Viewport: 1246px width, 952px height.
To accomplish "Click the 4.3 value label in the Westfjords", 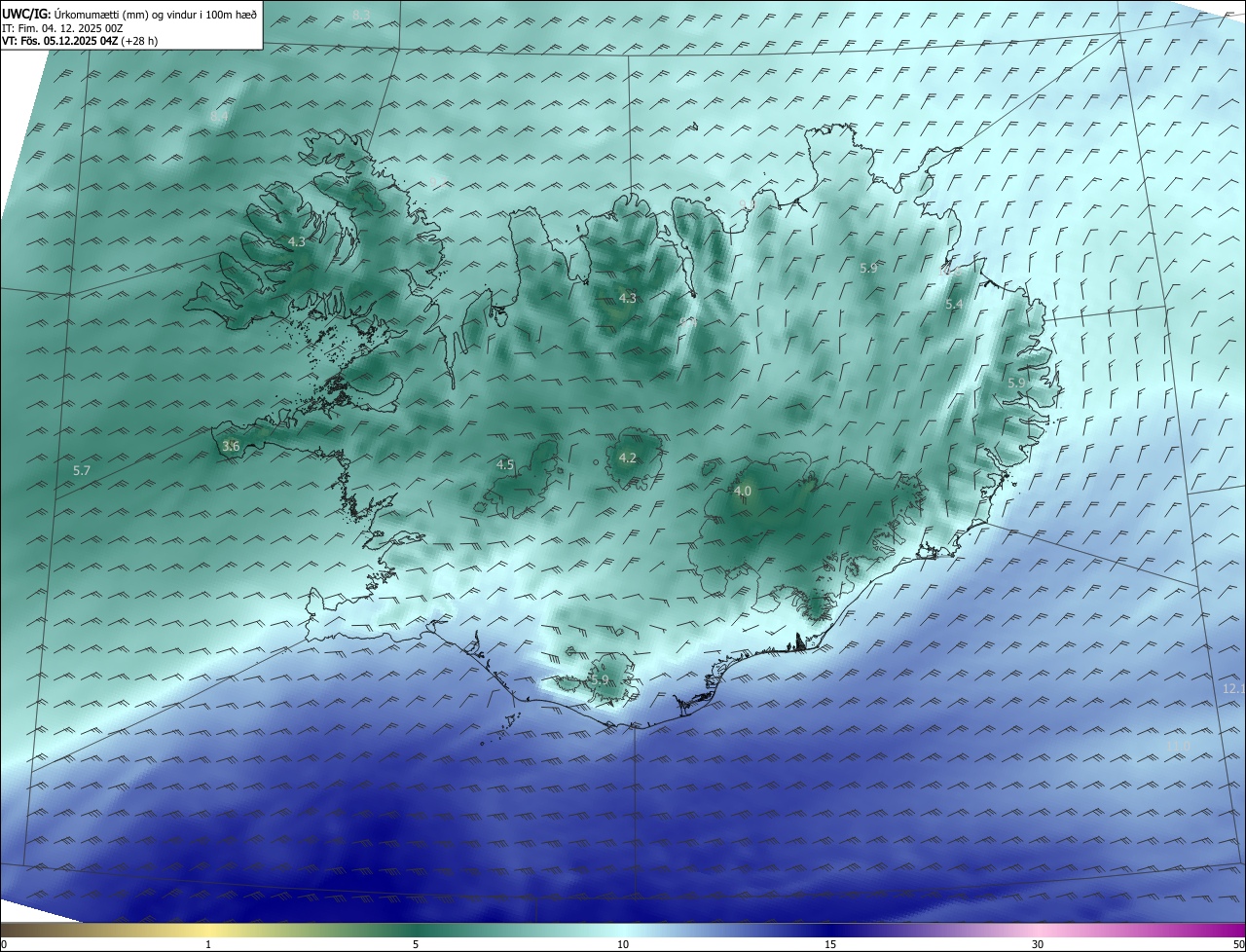I will (x=297, y=241).
